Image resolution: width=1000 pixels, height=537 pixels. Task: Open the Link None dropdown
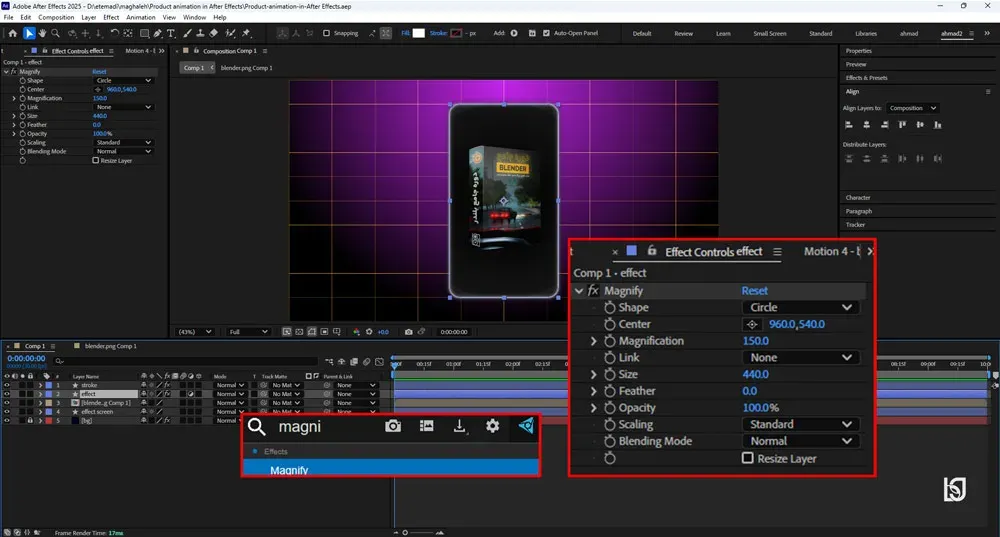click(124, 107)
